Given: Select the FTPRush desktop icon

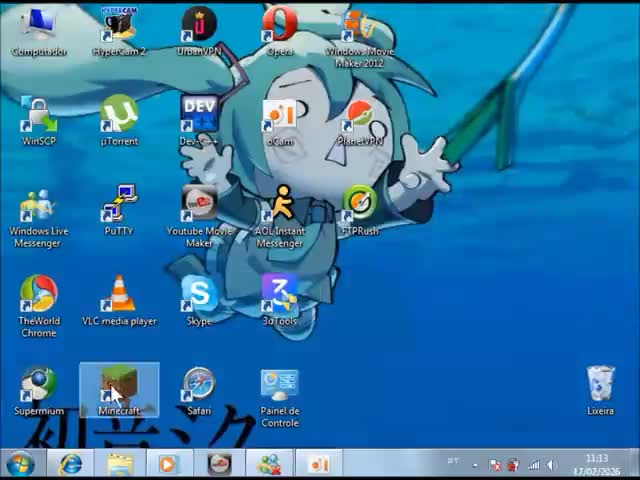Looking at the screenshot, I should click(x=360, y=206).
